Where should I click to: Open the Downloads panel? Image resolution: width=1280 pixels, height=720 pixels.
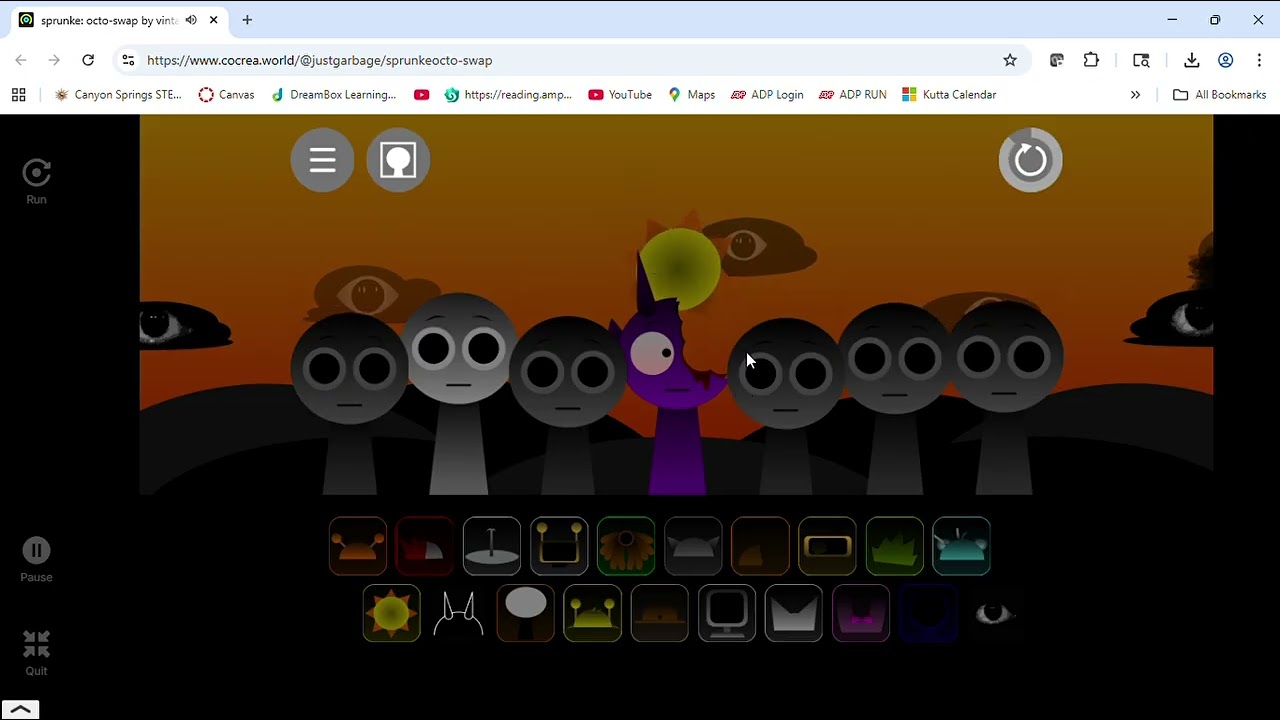1191,60
